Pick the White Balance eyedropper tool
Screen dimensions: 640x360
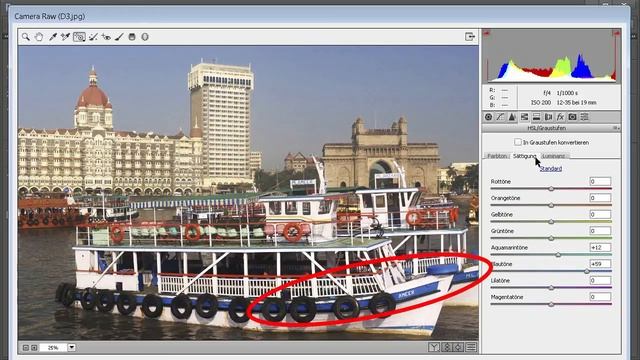click(53, 37)
